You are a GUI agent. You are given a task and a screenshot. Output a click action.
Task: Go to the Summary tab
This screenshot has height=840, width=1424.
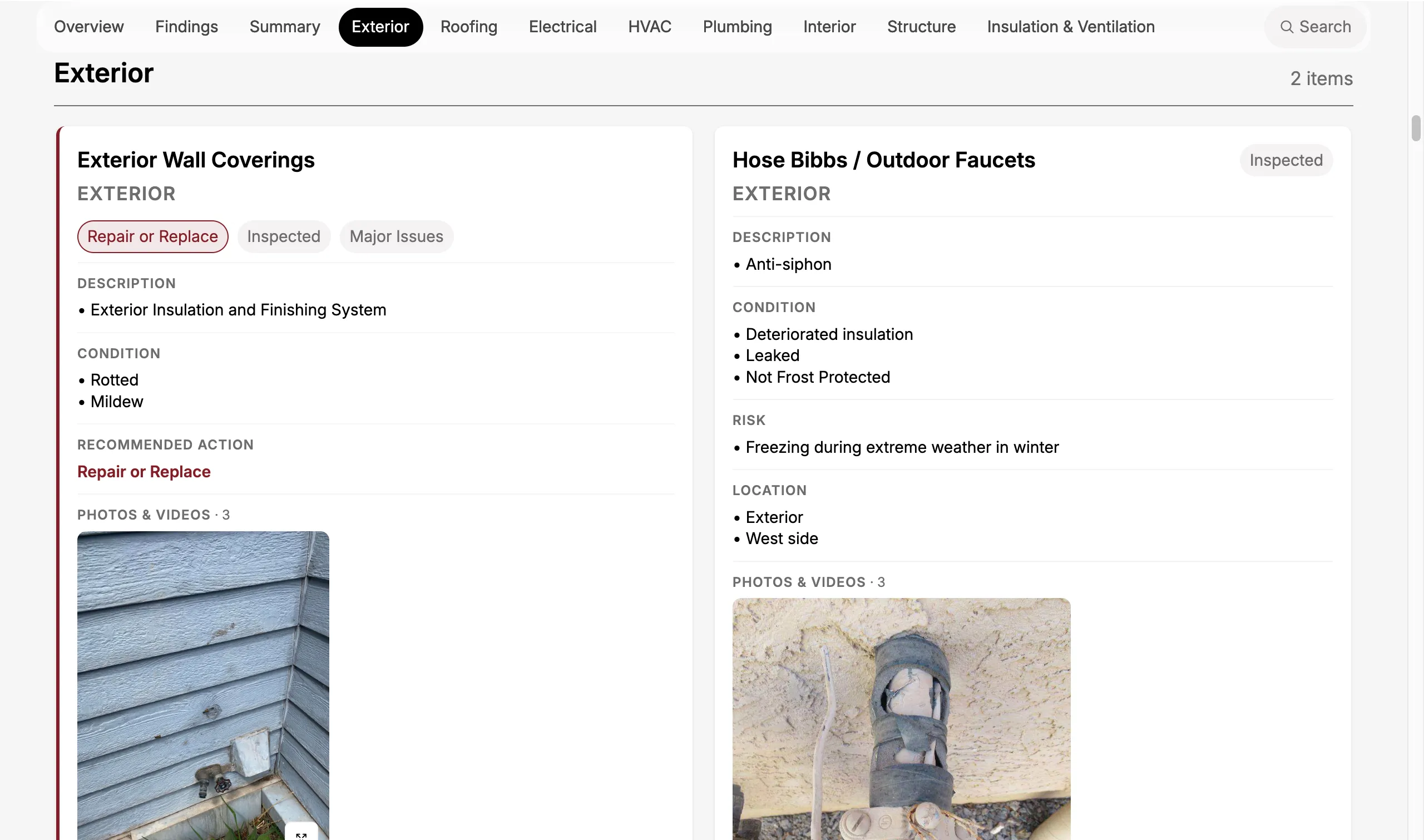point(285,27)
